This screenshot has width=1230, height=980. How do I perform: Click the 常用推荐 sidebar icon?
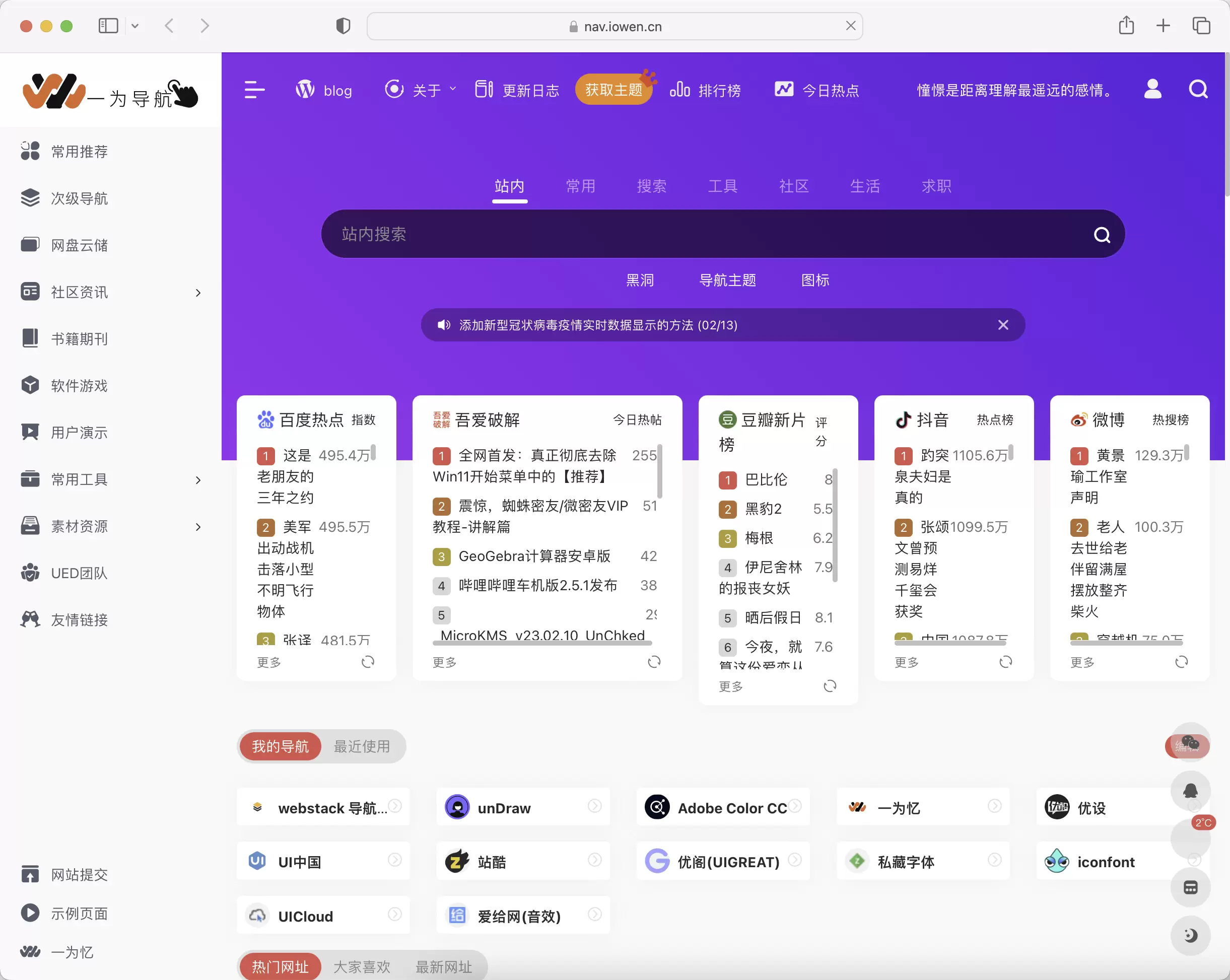pos(30,151)
